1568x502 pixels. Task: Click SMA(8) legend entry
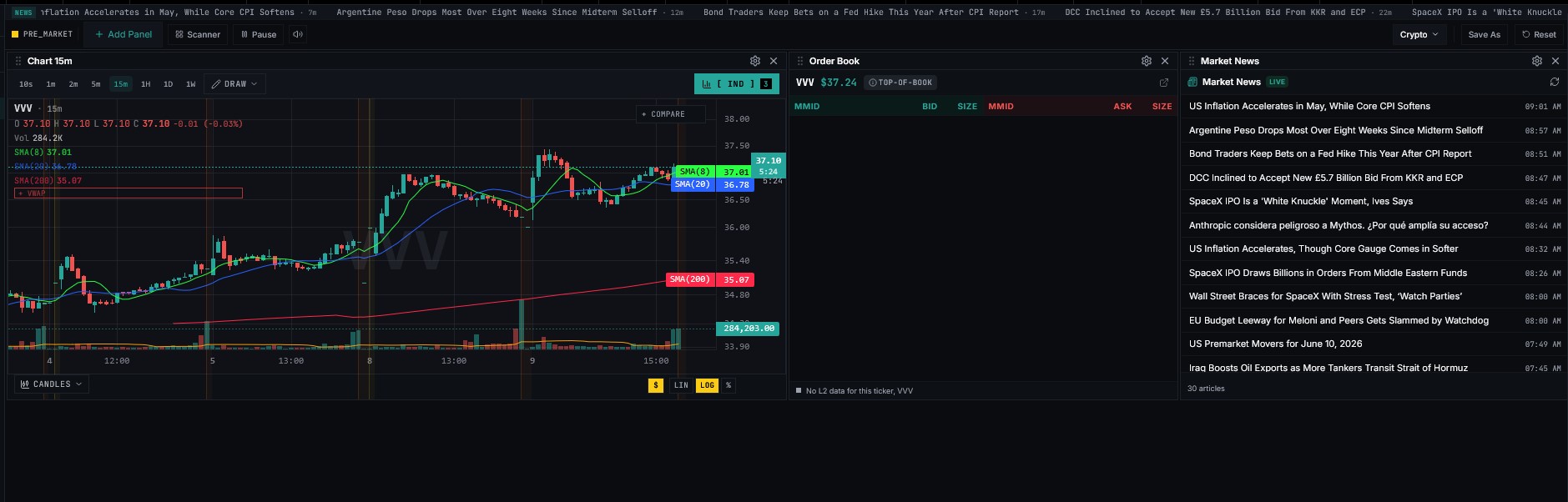tap(43, 153)
